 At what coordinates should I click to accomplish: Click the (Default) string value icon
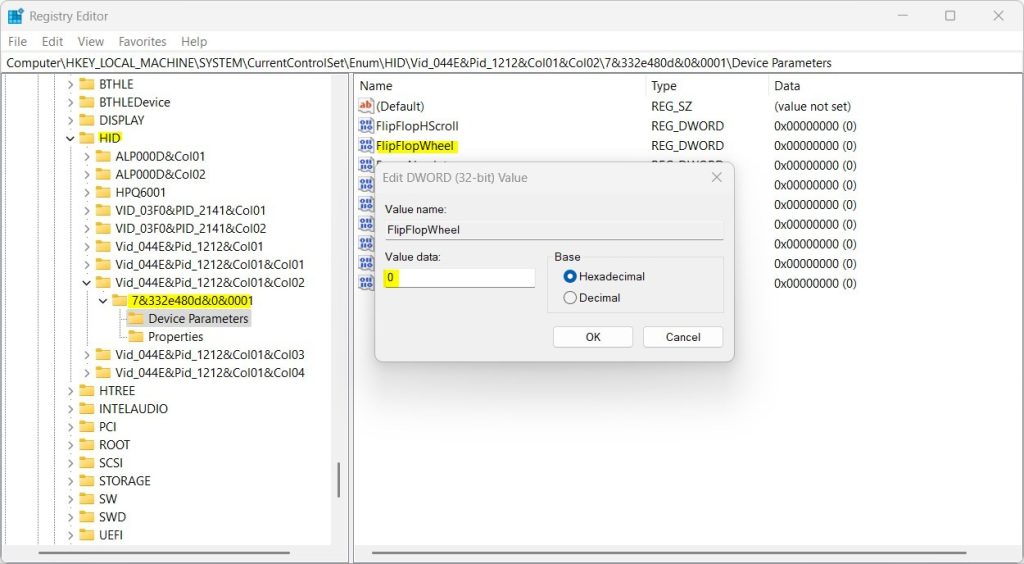[x=366, y=106]
